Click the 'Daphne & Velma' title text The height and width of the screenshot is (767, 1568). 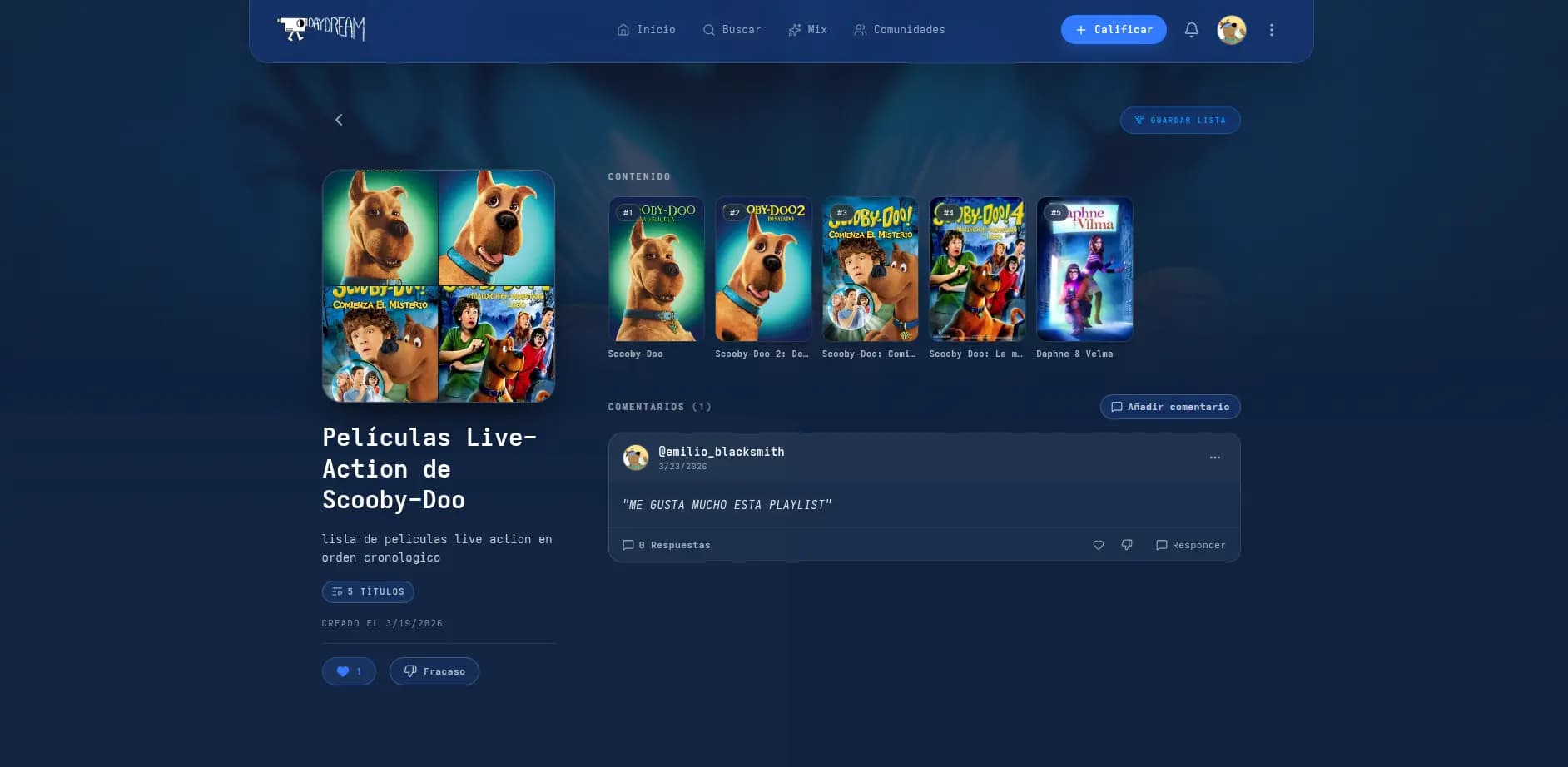[1074, 354]
